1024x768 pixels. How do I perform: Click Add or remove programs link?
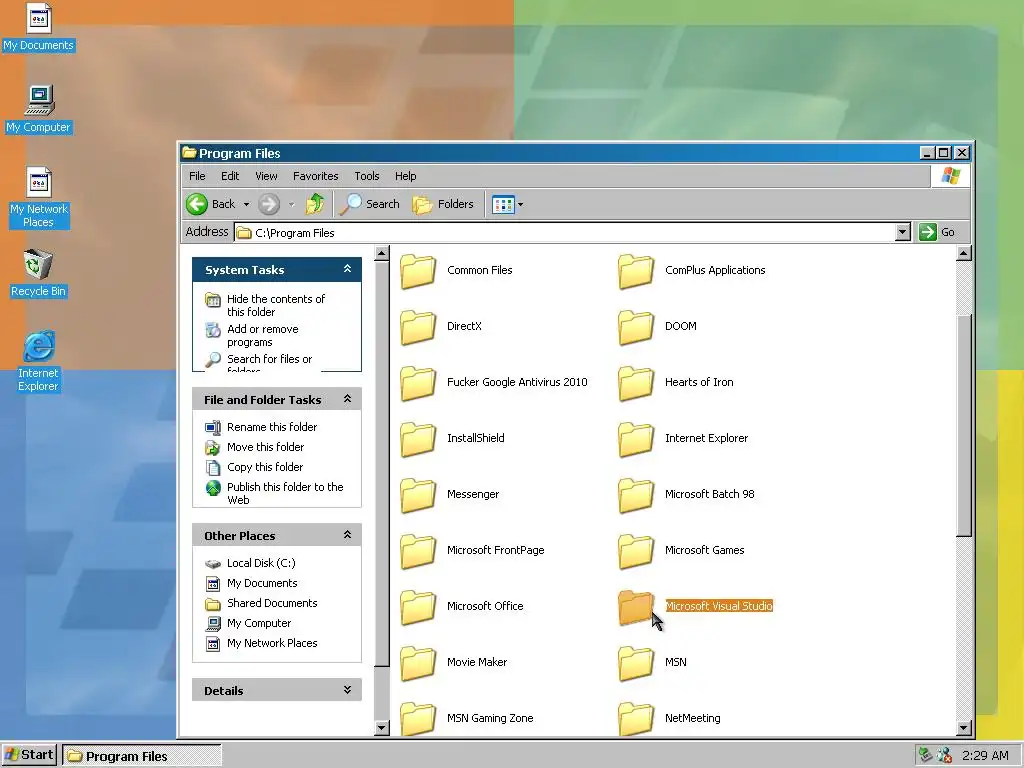[263, 335]
